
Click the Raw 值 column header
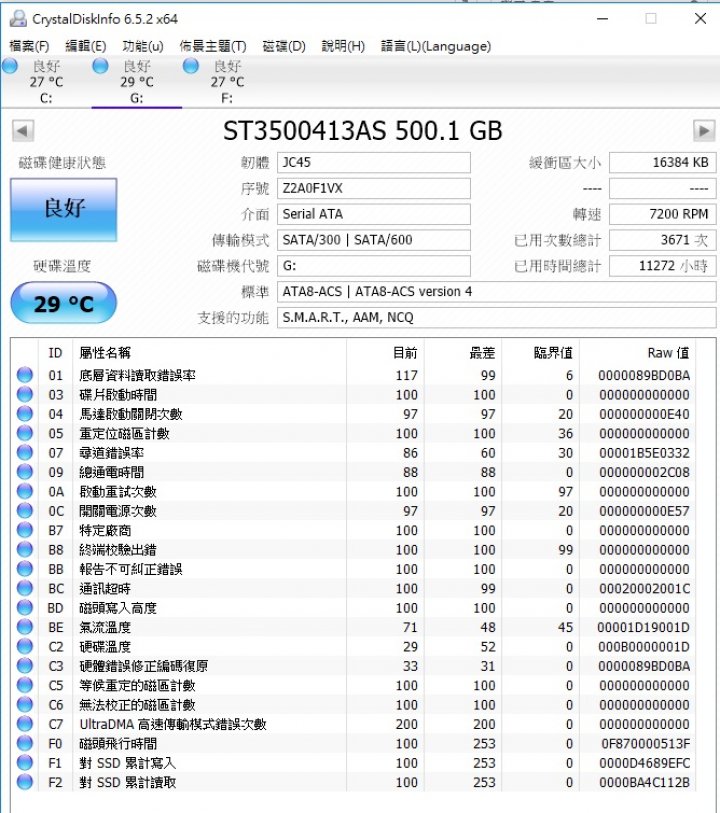pos(638,353)
